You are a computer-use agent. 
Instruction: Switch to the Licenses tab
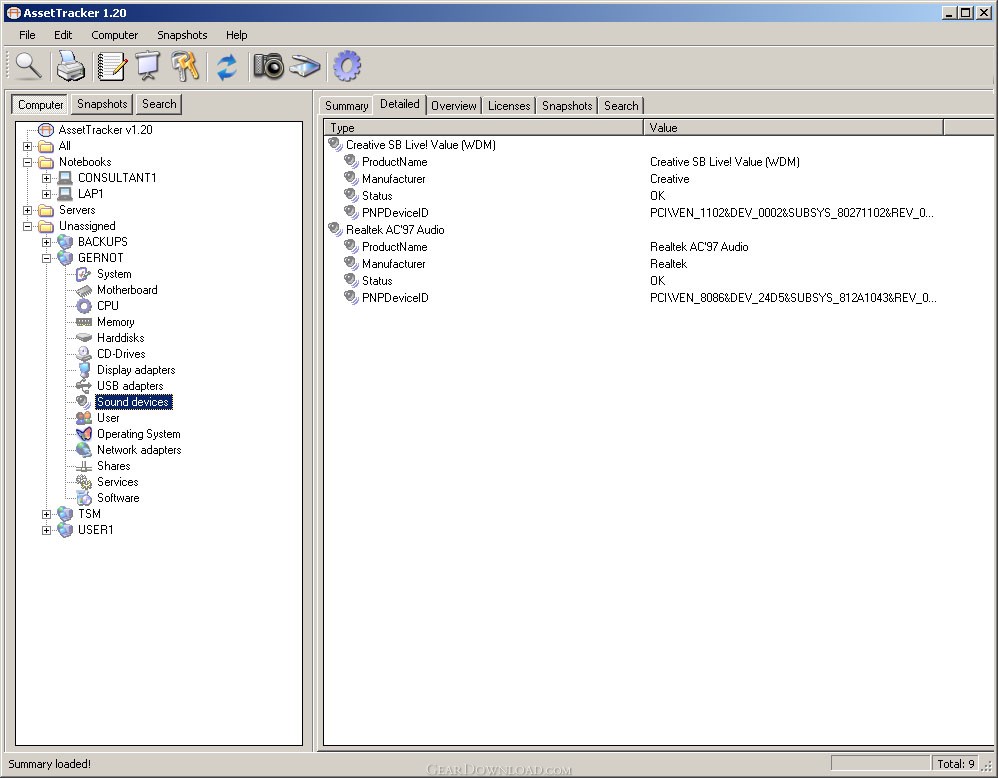point(509,106)
